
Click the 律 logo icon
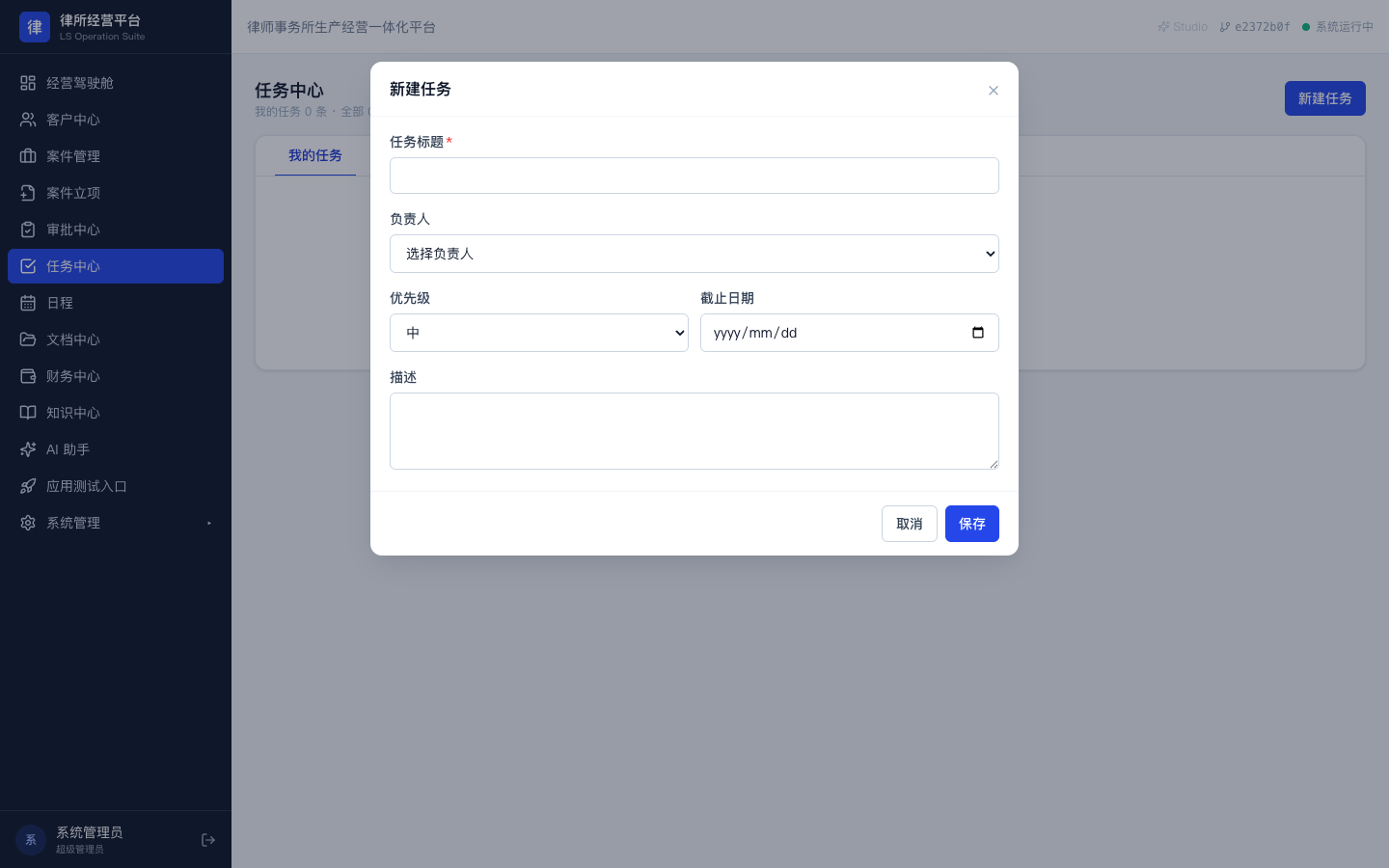(x=35, y=27)
